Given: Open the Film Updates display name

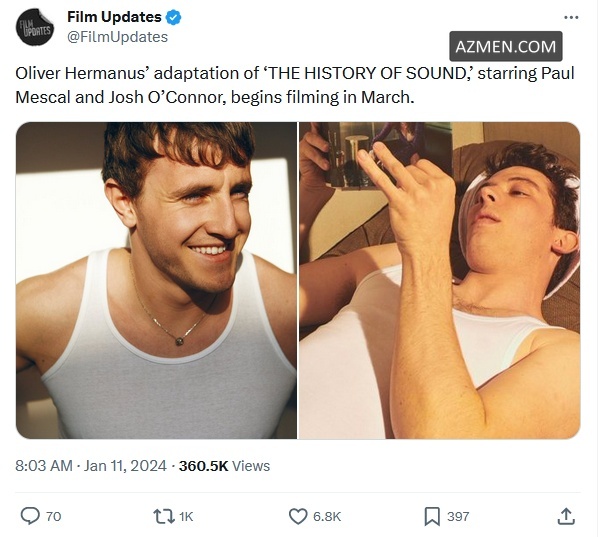Looking at the screenshot, I should pyautogui.click(x=113, y=18).
